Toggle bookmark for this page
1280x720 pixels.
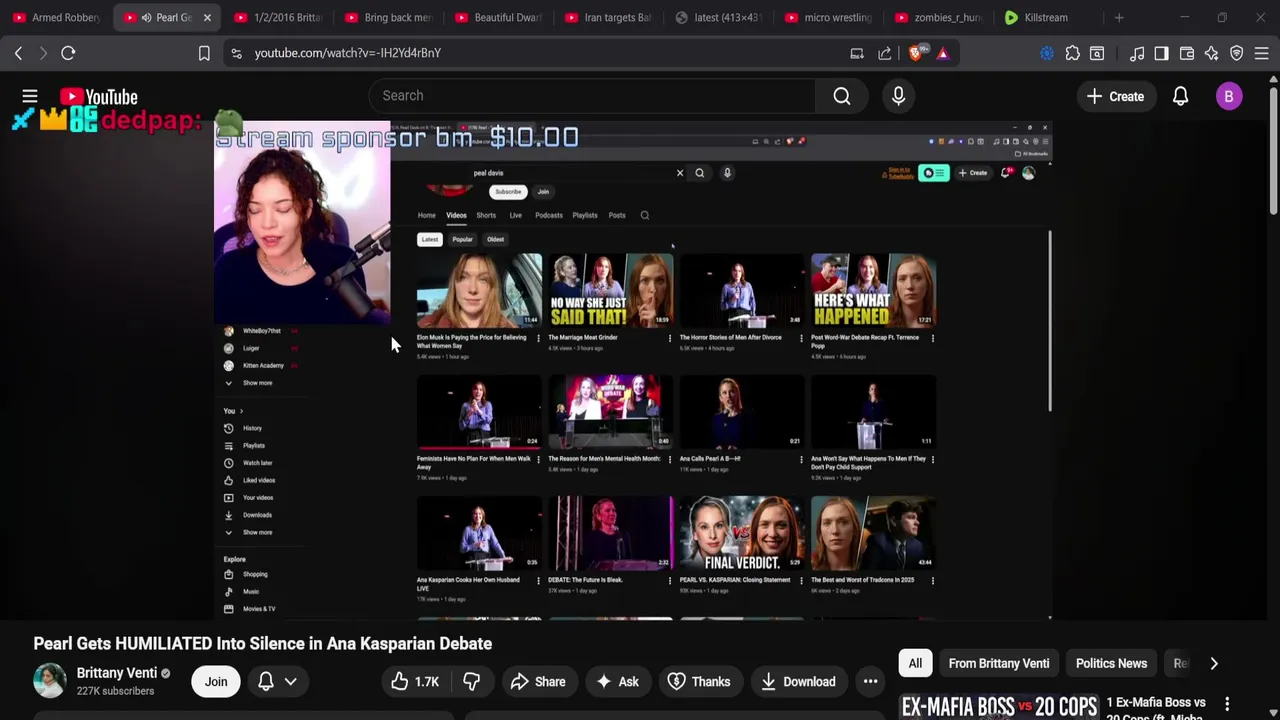(x=204, y=53)
